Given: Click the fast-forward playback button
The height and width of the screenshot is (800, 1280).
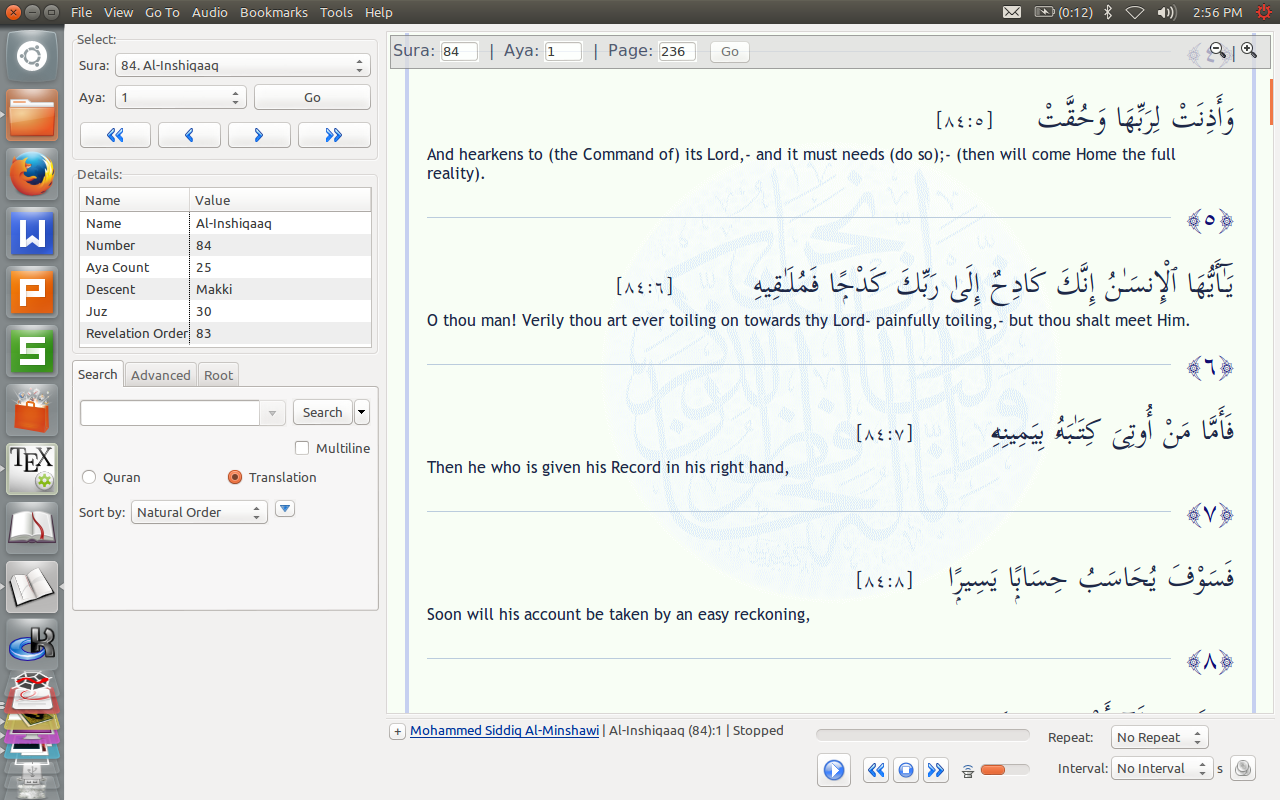Looking at the screenshot, I should point(936,770).
